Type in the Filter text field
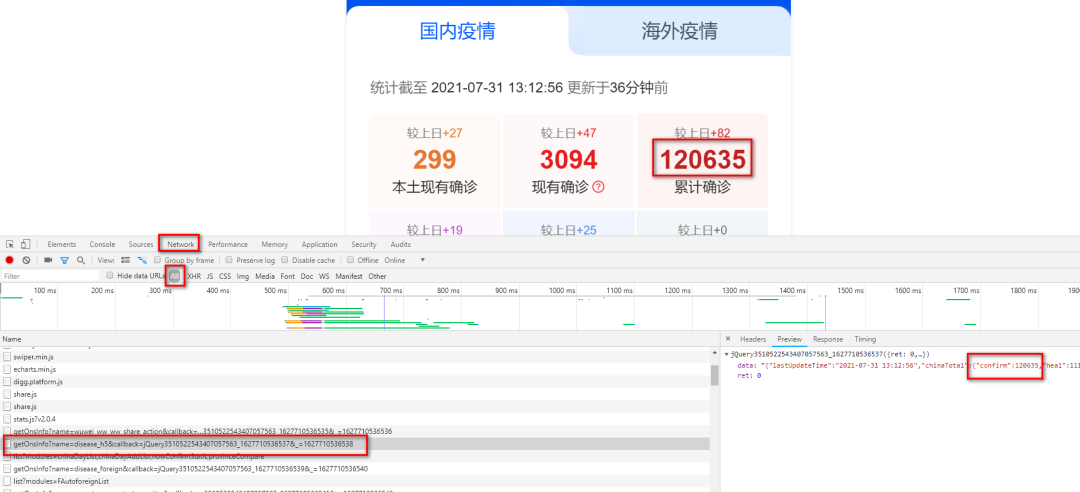The height and width of the screenshot is (492, 1080). pos(50,276)
